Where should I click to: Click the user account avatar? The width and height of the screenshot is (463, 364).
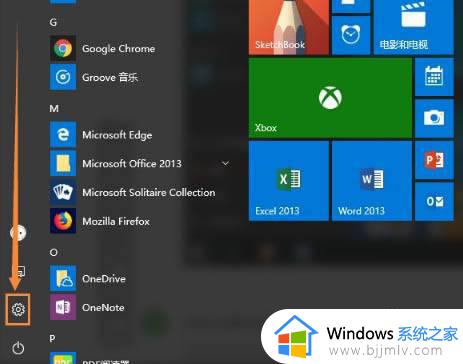click(18, 232)
